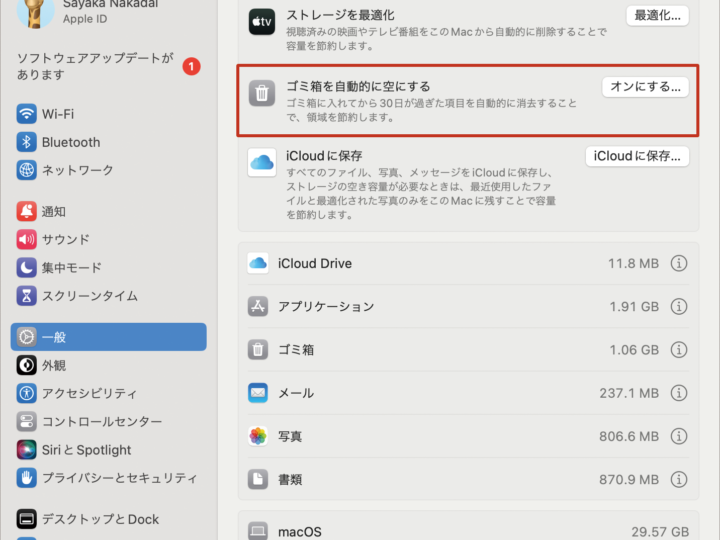Image resolution: width=720 pixels, height=540 pixels.
Task: Click the iCloud Drive cloud icon
Action: (258, 263)
